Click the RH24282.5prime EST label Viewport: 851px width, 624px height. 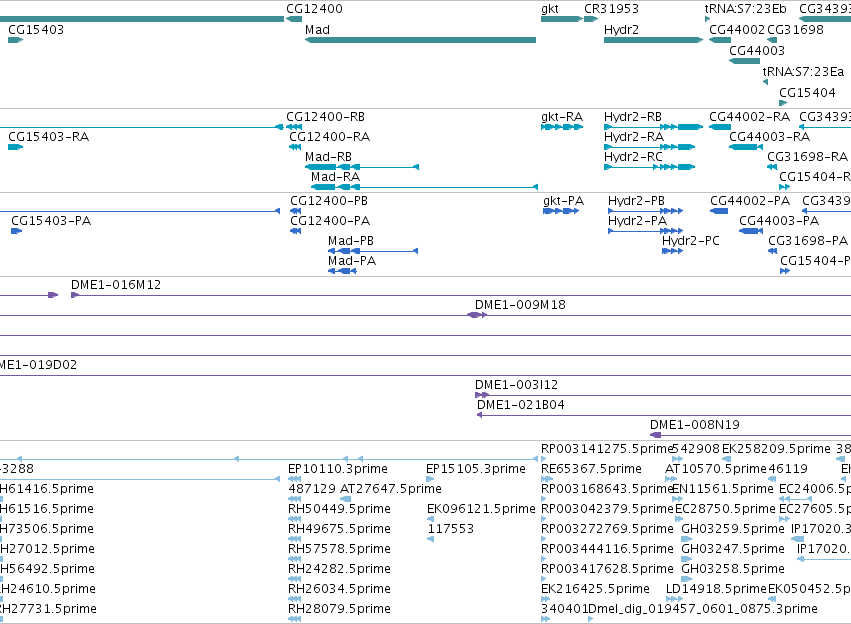339,569
